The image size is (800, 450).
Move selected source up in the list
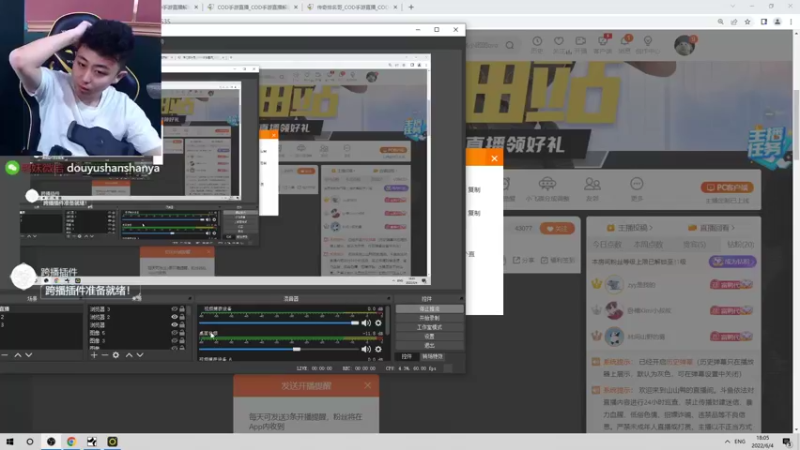[129, 355]
